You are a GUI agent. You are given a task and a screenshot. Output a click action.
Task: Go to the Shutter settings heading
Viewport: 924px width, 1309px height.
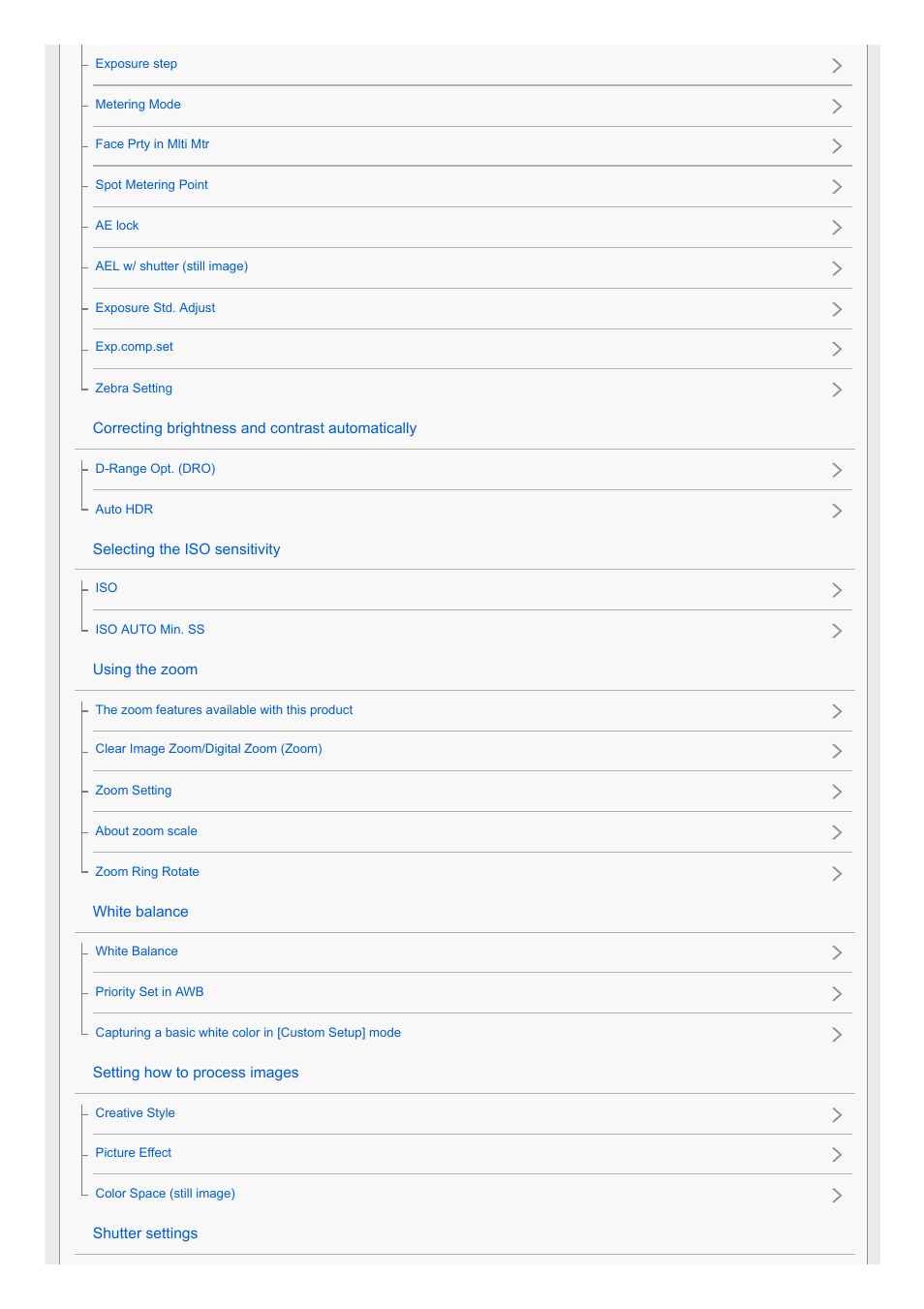[145, 1233]
